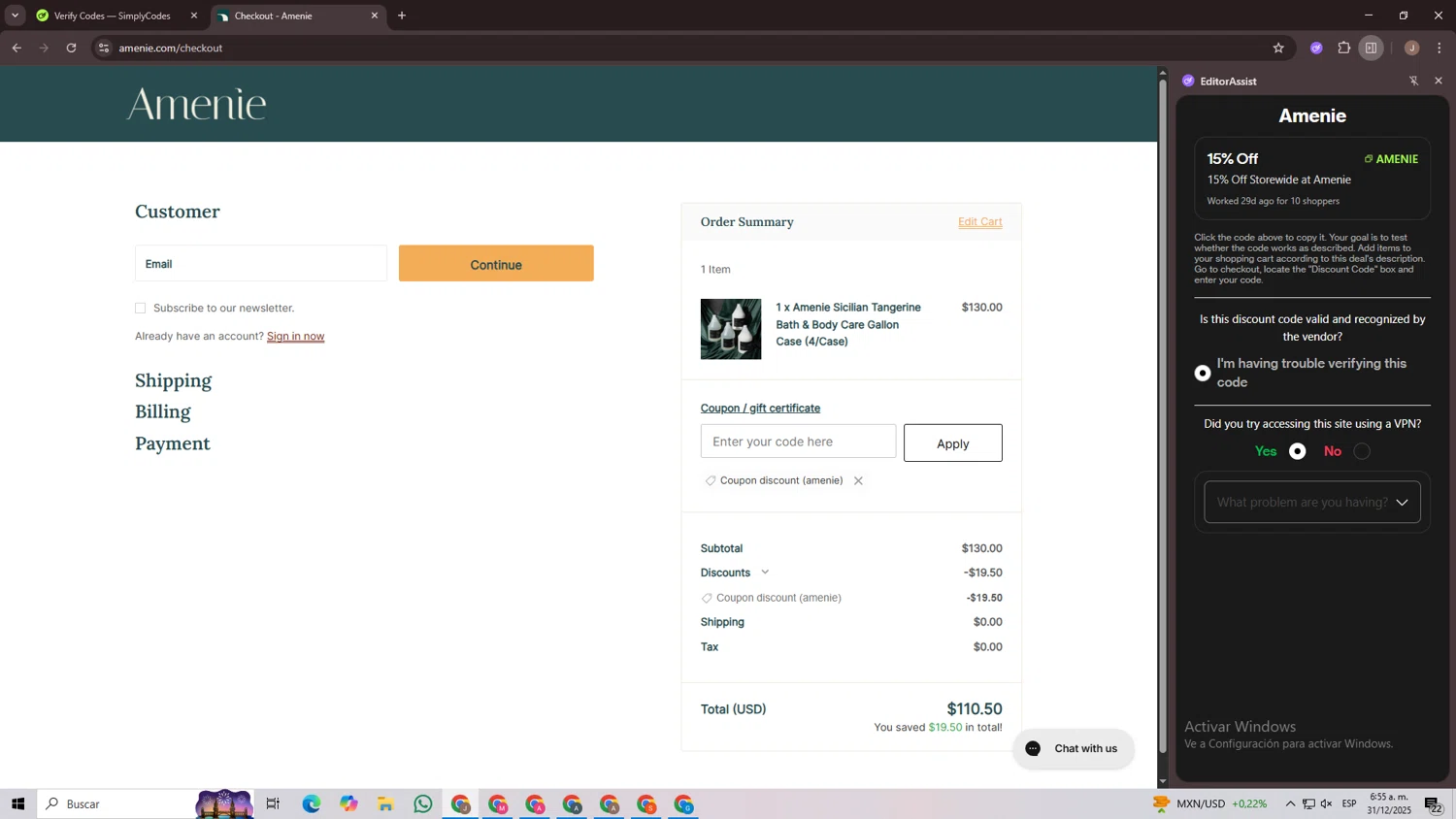This screenshot has height=819, width=1456.
Task: Open File Explorer from the taskbar
Action: point(385,803)
